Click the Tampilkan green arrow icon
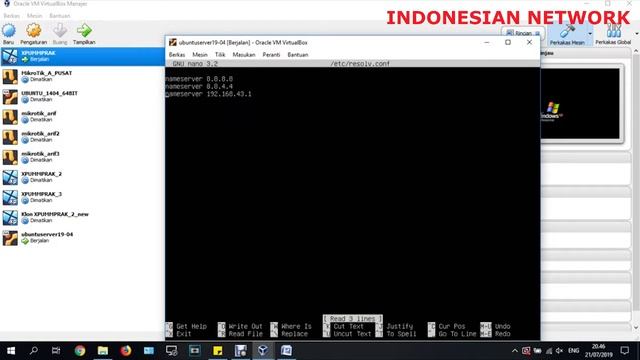The width and height of the screenshot is (640, 360). point(84,30)
